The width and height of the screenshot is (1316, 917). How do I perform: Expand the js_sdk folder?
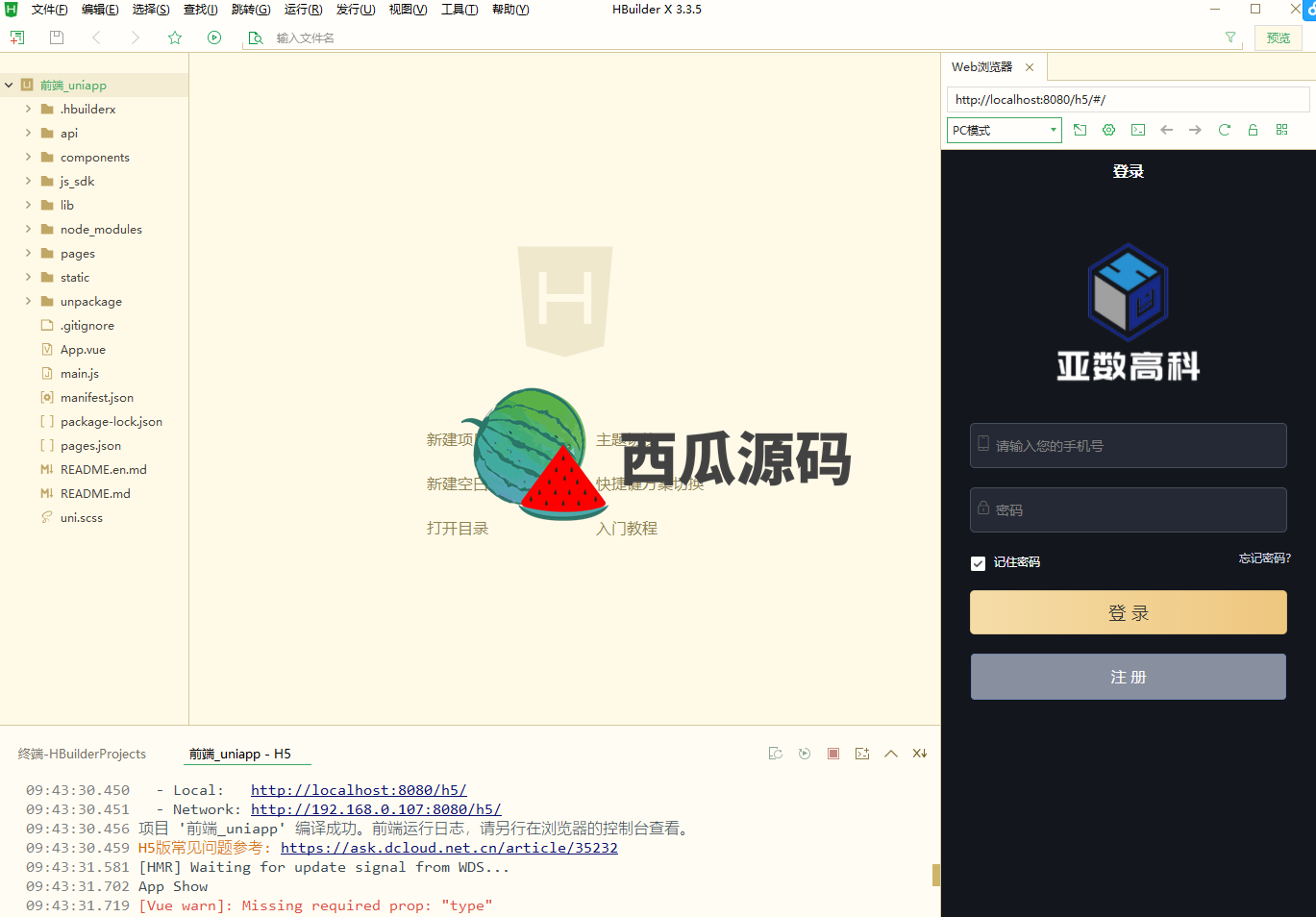click(x=28, y=182)
